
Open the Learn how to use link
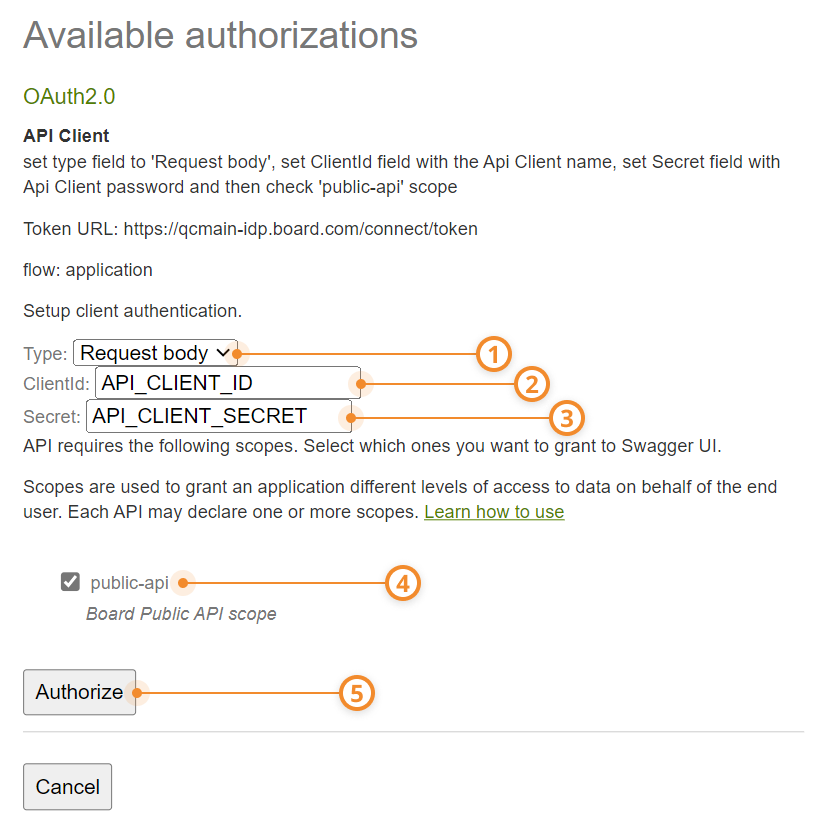coord(494,512)
